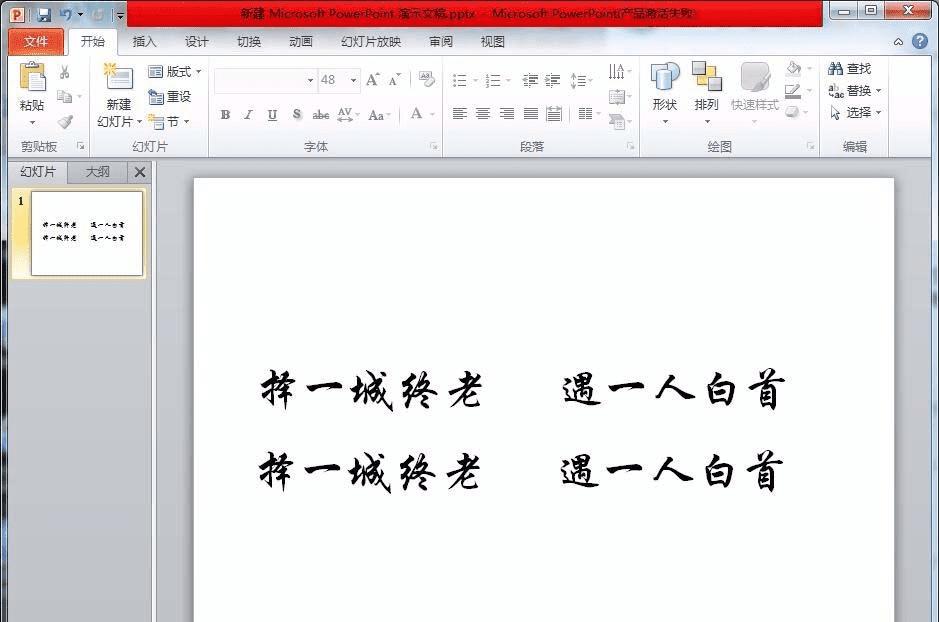Image resolution: width=939 pixels, height=622 pixels.
Task: Toggle bold formatting
Action: point(225,114)
